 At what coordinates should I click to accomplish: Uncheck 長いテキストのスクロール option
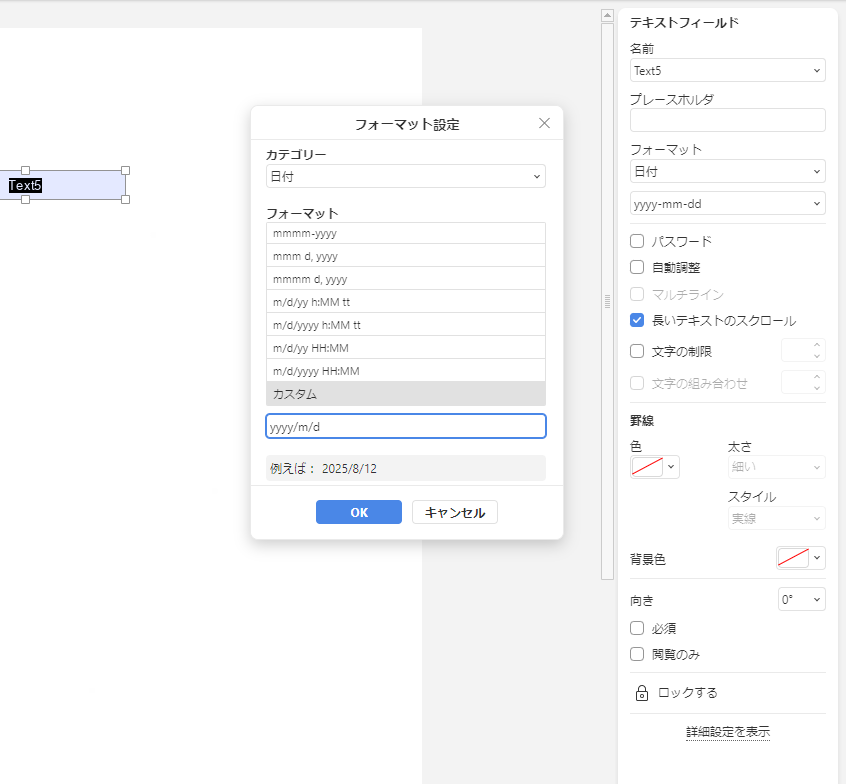pyautogui.click(x=637, y=321)
